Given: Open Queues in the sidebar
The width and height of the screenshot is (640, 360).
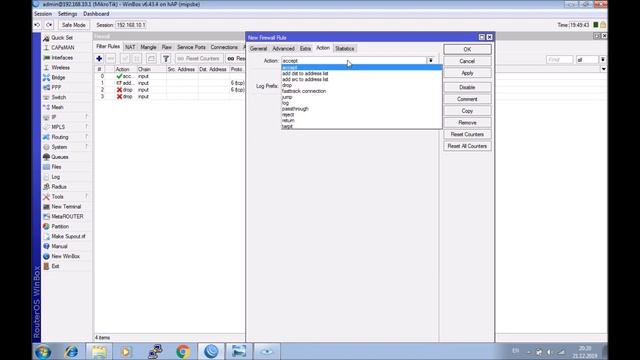Looking at the screenshot, I should pyautogui.click(x=60, y=157).
